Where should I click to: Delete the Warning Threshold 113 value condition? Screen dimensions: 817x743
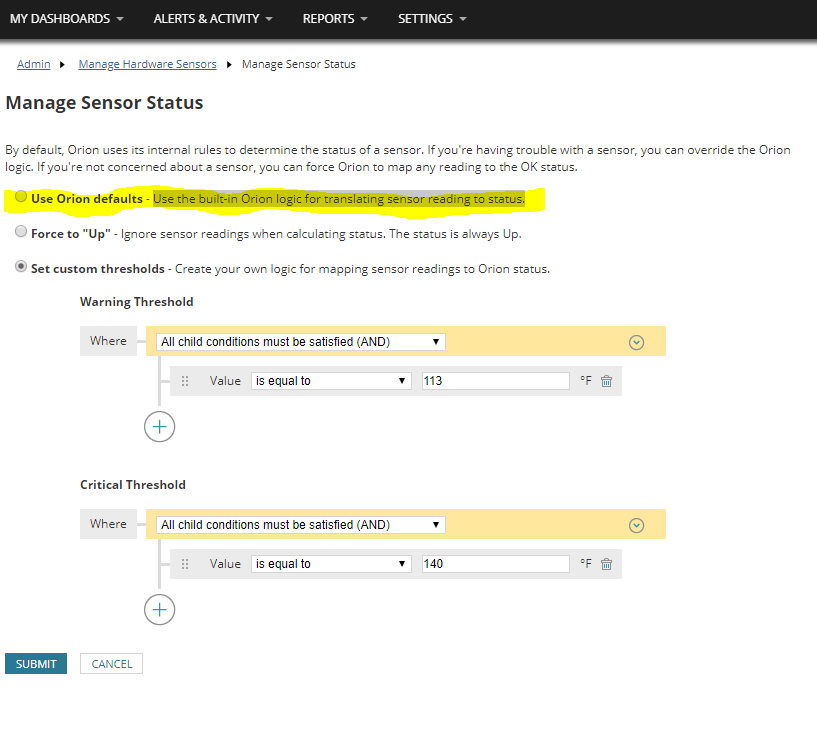[606, 381]
